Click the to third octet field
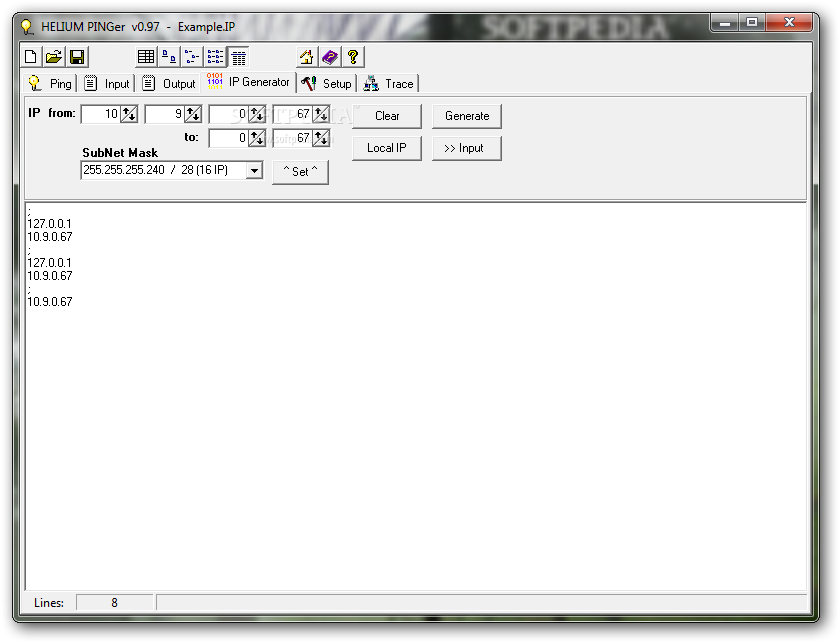The height and width of the screenshot is (643, 840). (x=228, y=138)
